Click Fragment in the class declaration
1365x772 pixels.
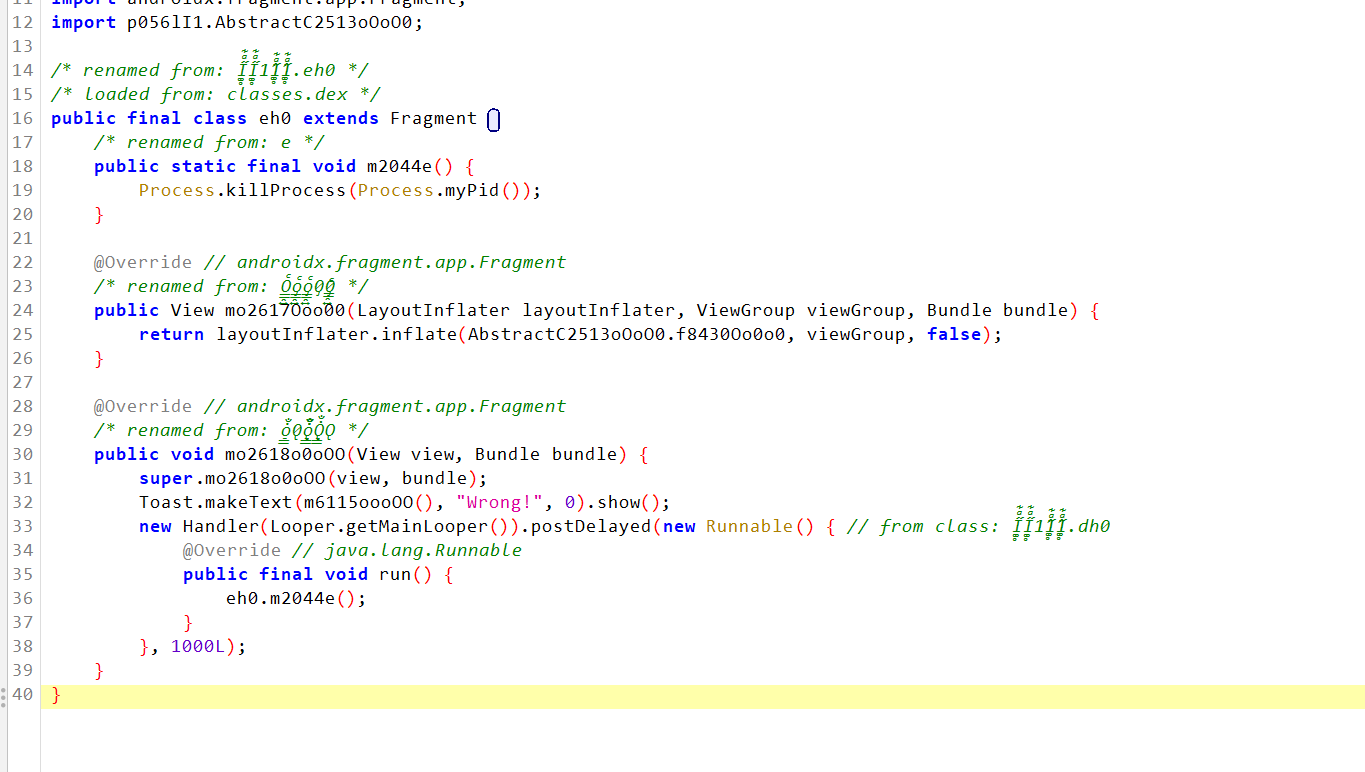[433, 118]
